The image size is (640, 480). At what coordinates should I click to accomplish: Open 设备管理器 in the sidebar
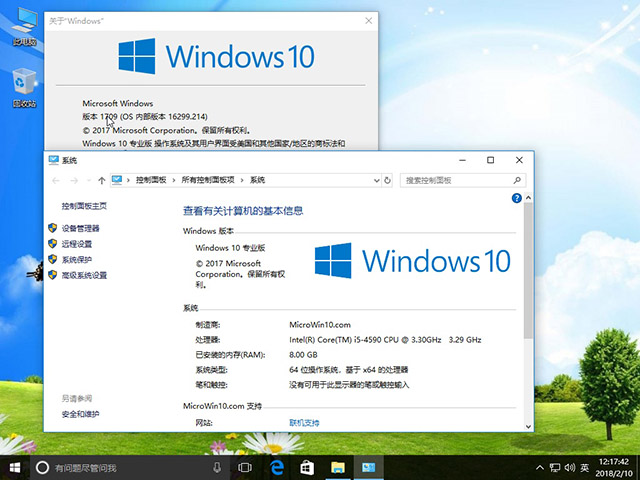pos(80,228)
